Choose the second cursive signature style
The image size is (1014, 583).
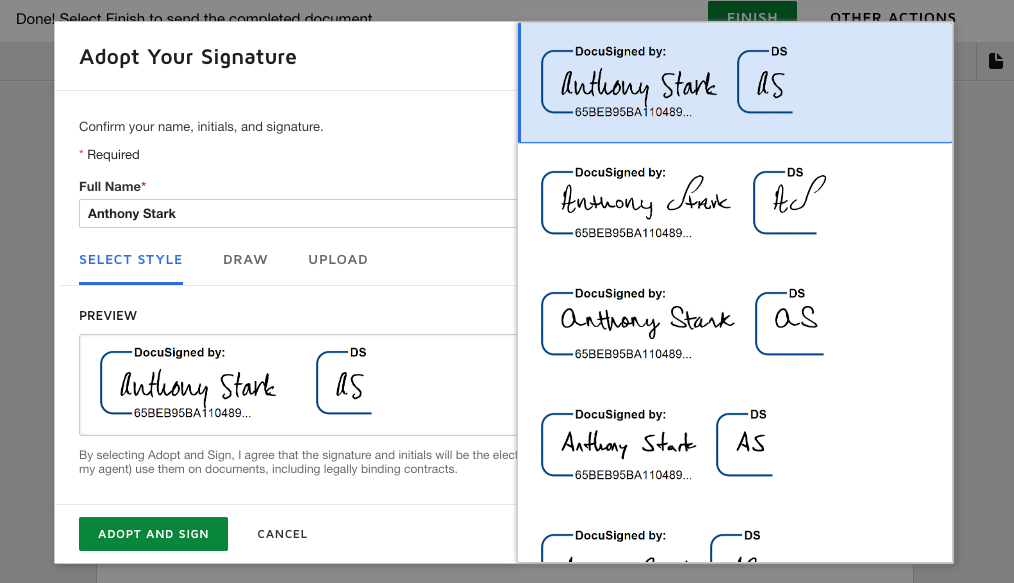[644, 203]
